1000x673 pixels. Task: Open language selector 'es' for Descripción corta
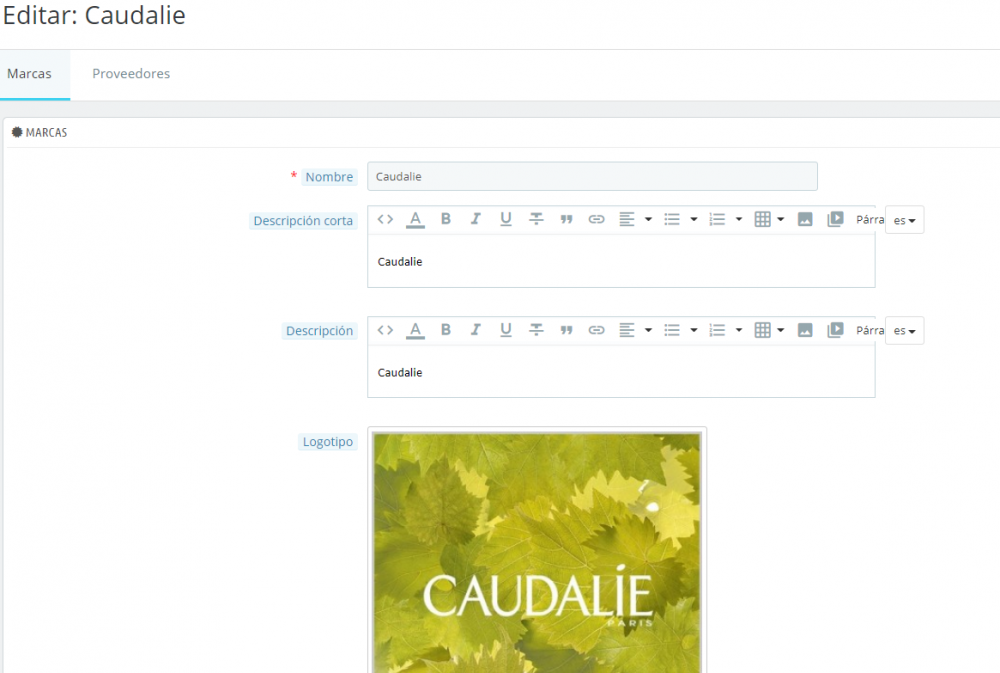coord(904,220)
